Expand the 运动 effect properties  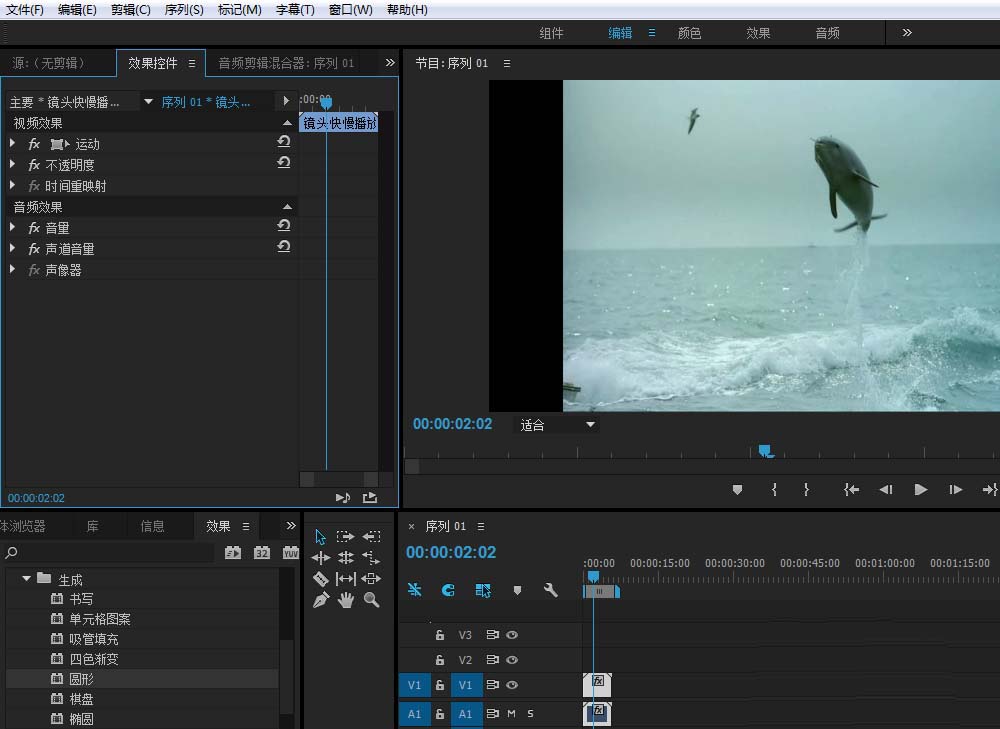[x=13, y=144]
